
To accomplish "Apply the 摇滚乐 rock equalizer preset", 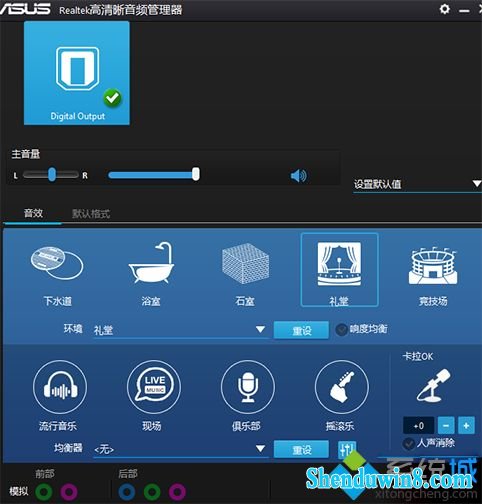I will [341, 387].
